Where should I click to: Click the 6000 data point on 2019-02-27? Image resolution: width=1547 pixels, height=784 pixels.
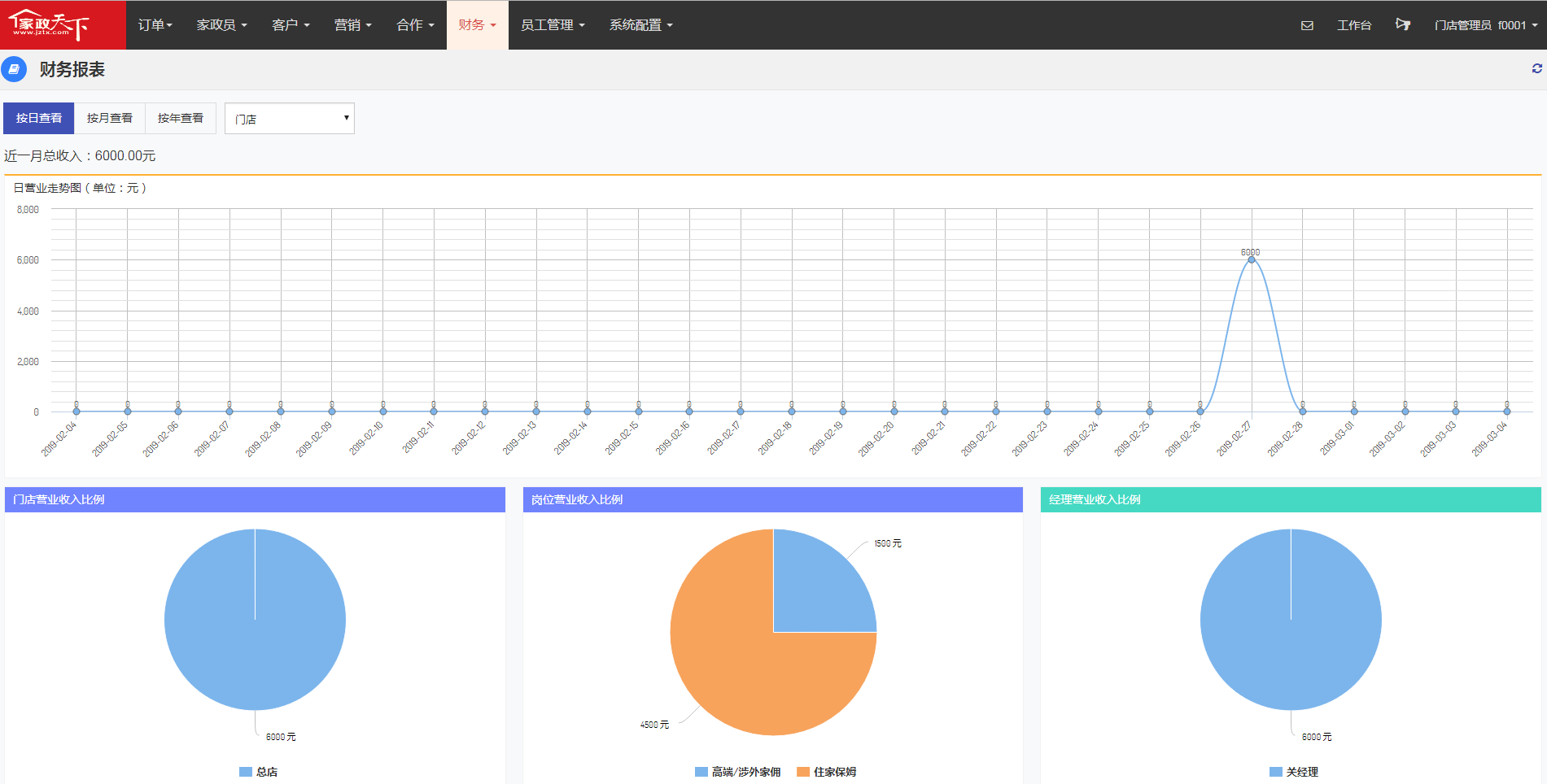click(1252, 259)
